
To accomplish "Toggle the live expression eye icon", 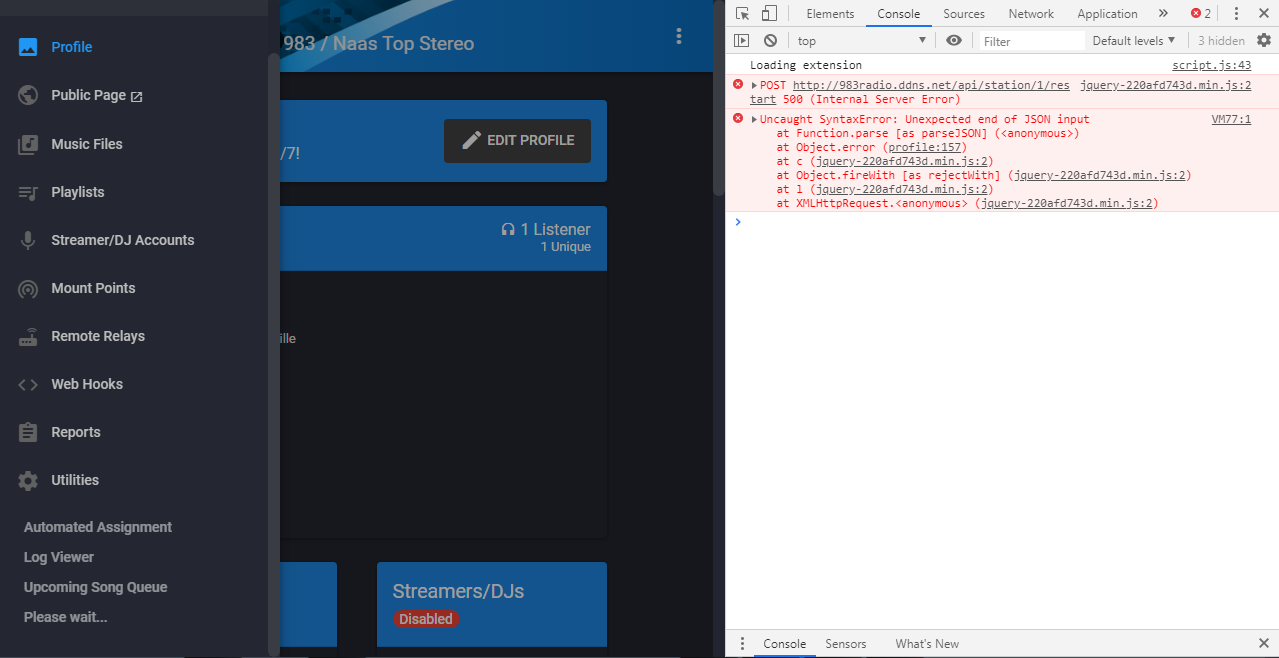I will pos(953,40).
